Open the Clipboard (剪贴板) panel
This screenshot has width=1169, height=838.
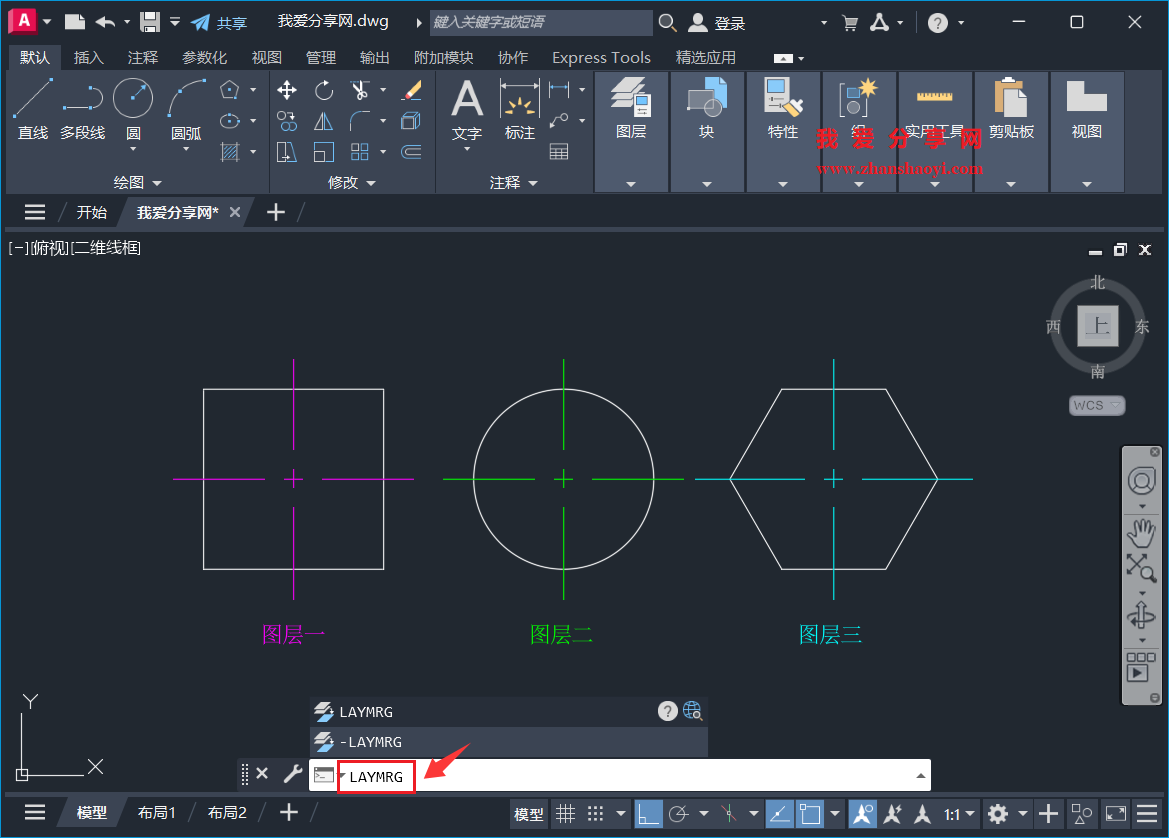tap(1011, 109)
